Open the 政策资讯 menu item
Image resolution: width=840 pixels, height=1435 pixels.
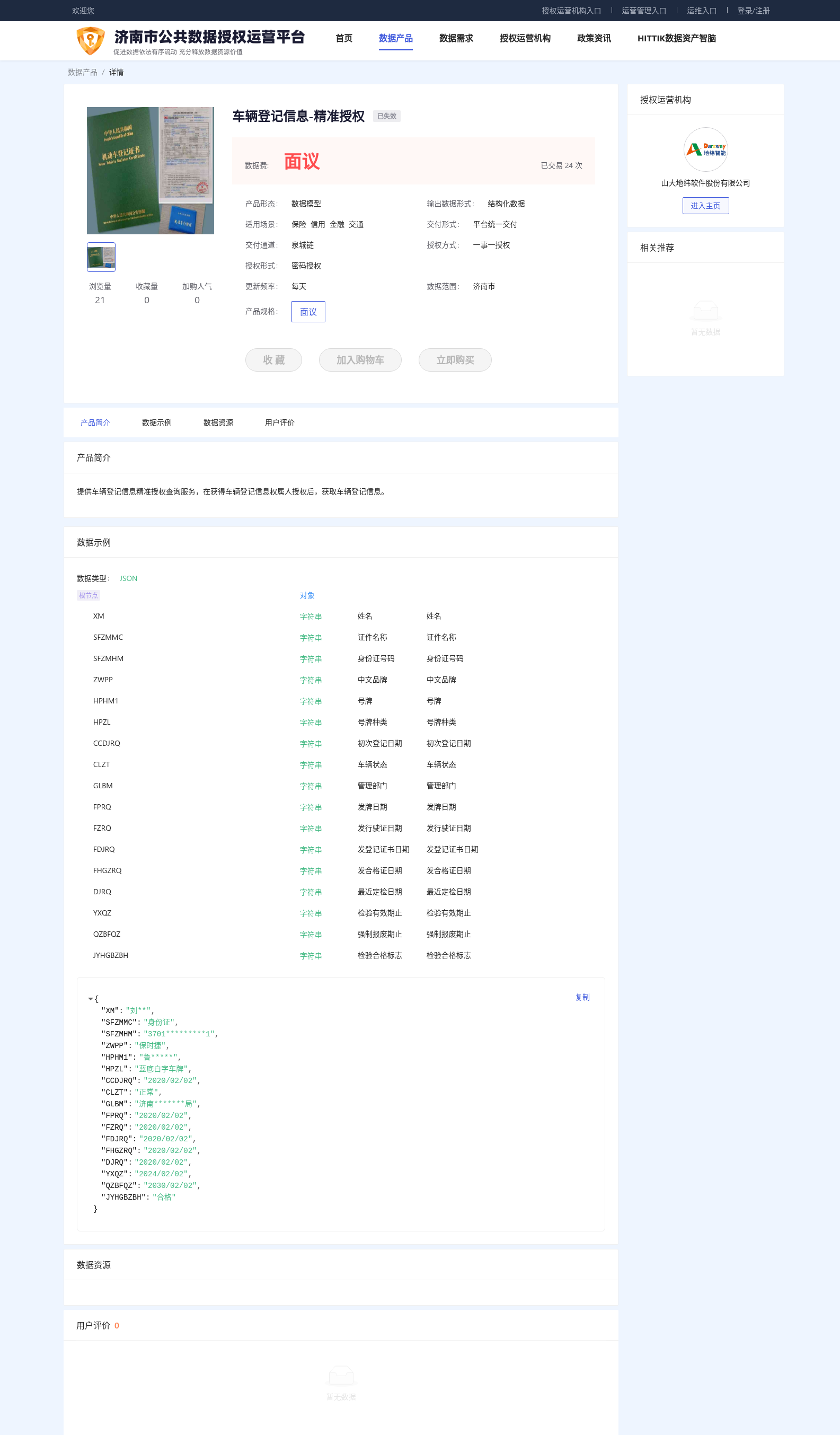point(594,38)
